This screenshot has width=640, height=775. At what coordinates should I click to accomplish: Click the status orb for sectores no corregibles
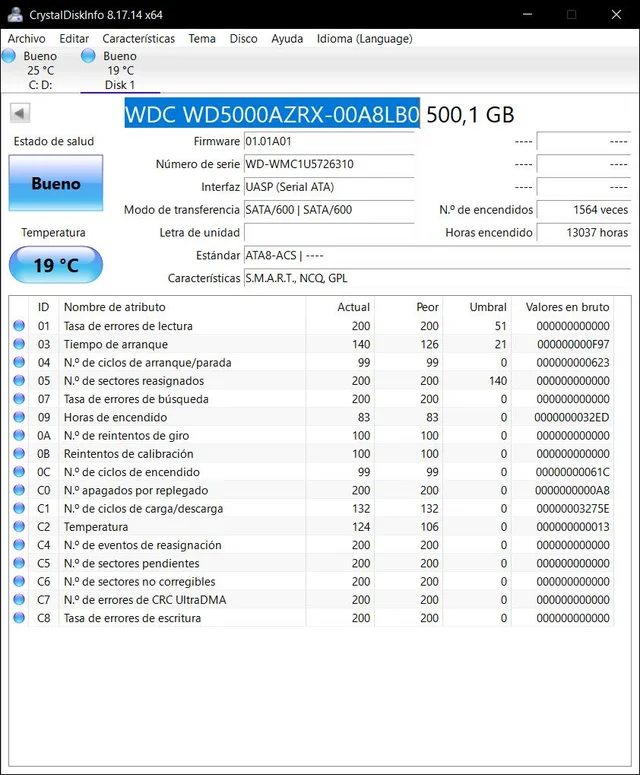pos(19,582)
